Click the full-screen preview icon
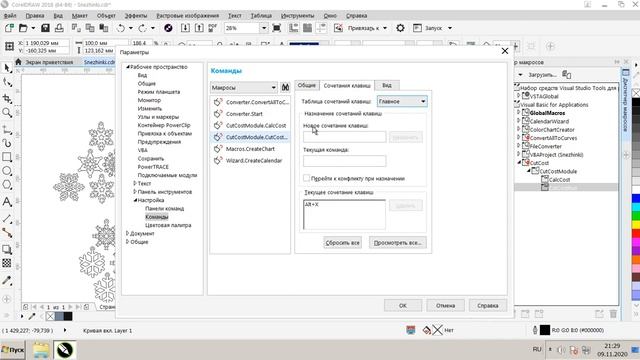 point(276,28)
